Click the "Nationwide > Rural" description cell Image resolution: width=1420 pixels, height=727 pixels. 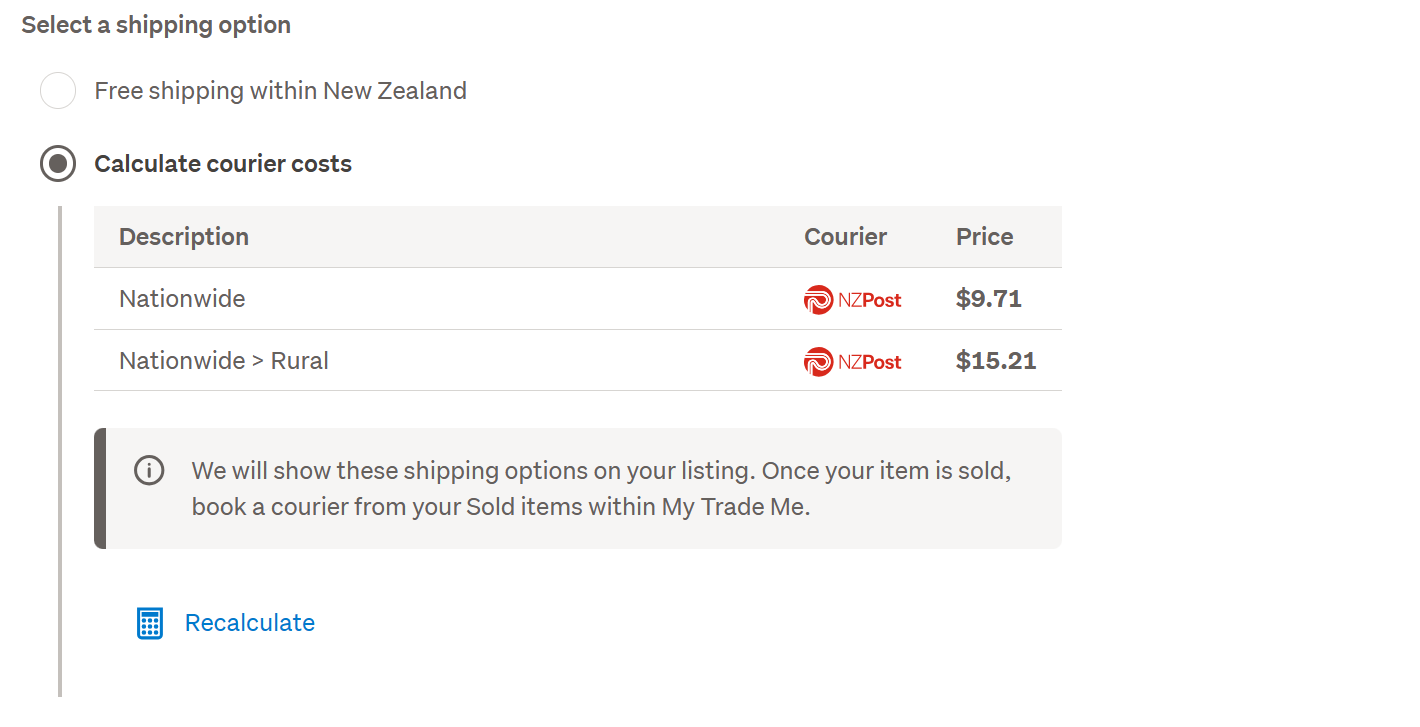point(224,361)
